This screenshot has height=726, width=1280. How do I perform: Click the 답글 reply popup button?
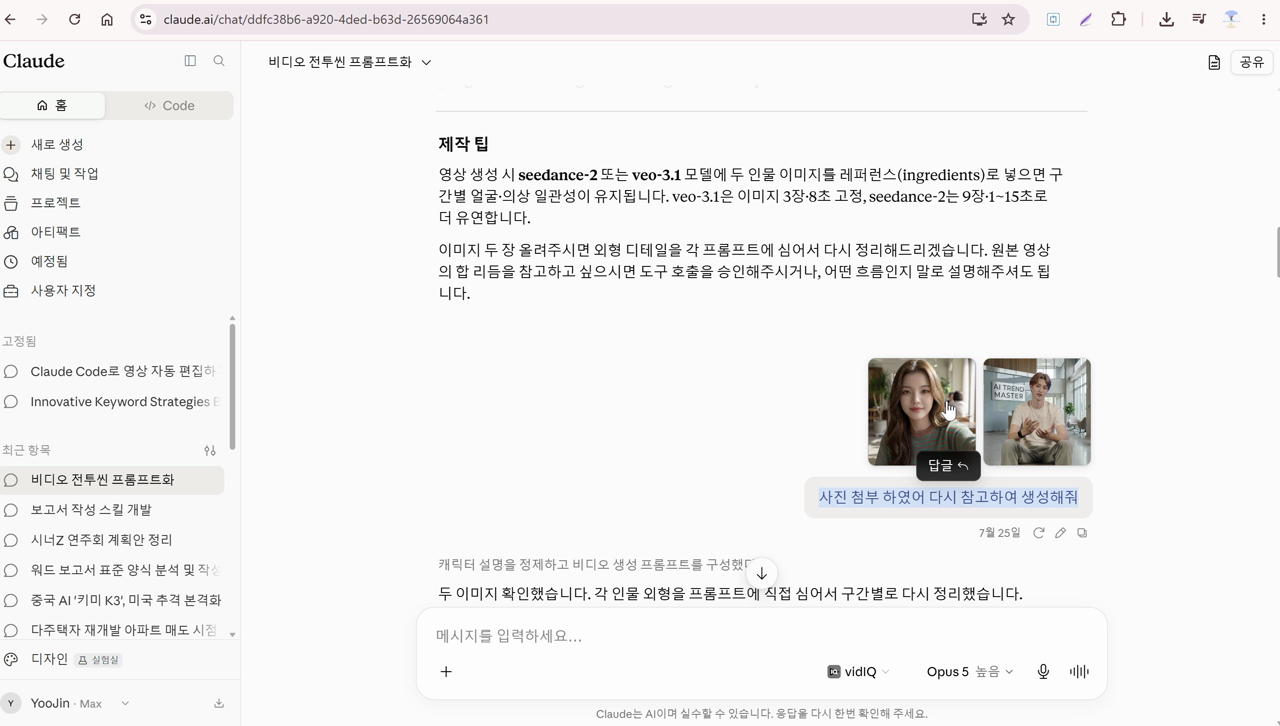(948, 466)
